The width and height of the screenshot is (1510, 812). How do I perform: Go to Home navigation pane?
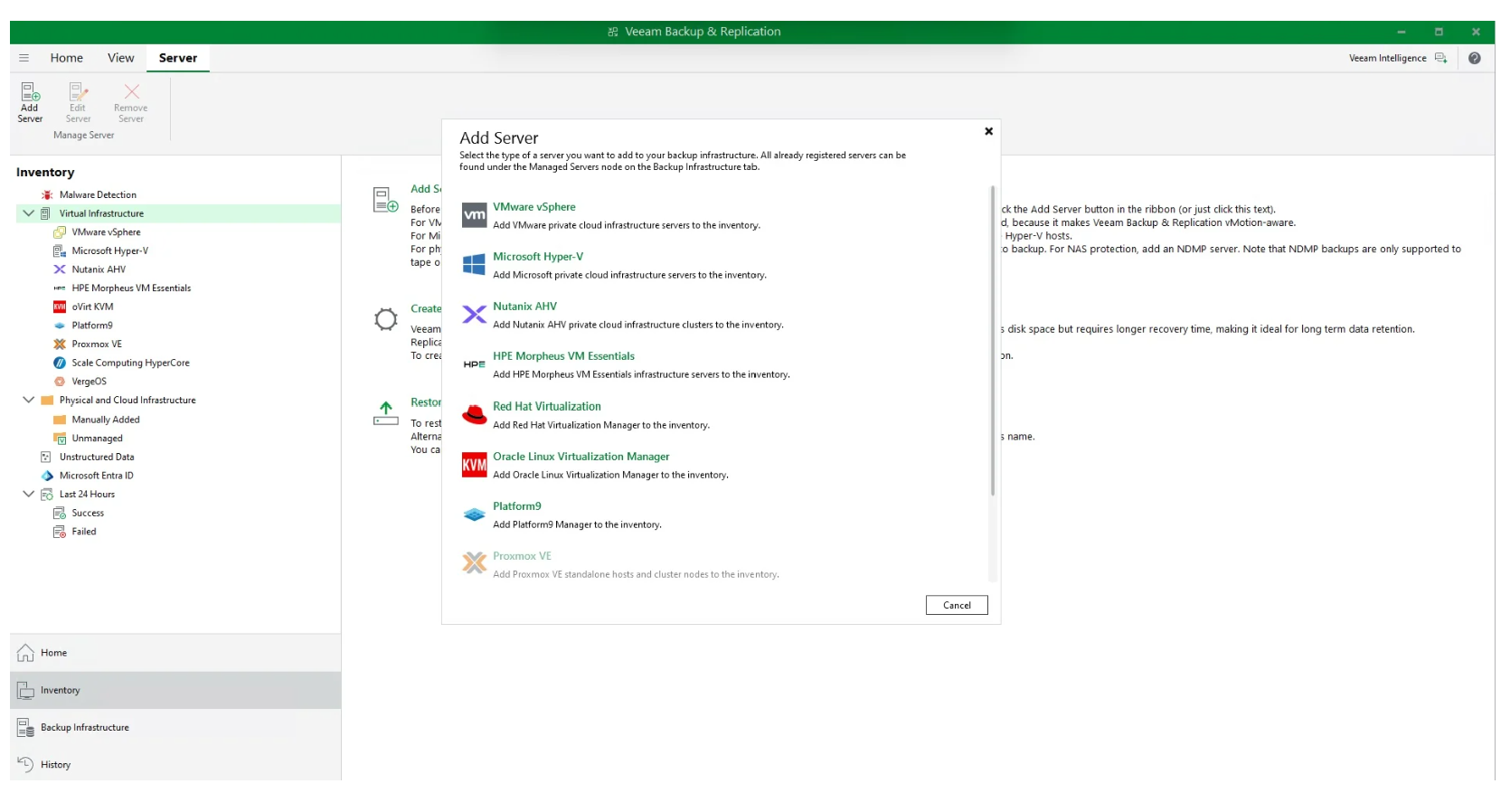(175, 653)
